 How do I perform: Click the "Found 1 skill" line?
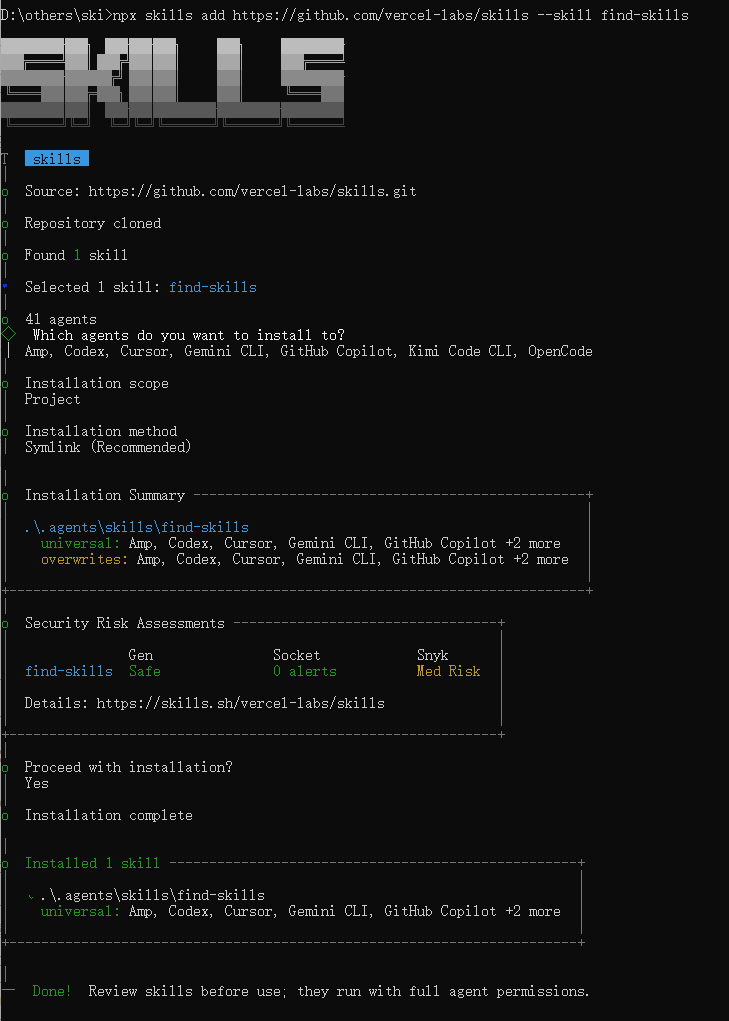(76, 255)
